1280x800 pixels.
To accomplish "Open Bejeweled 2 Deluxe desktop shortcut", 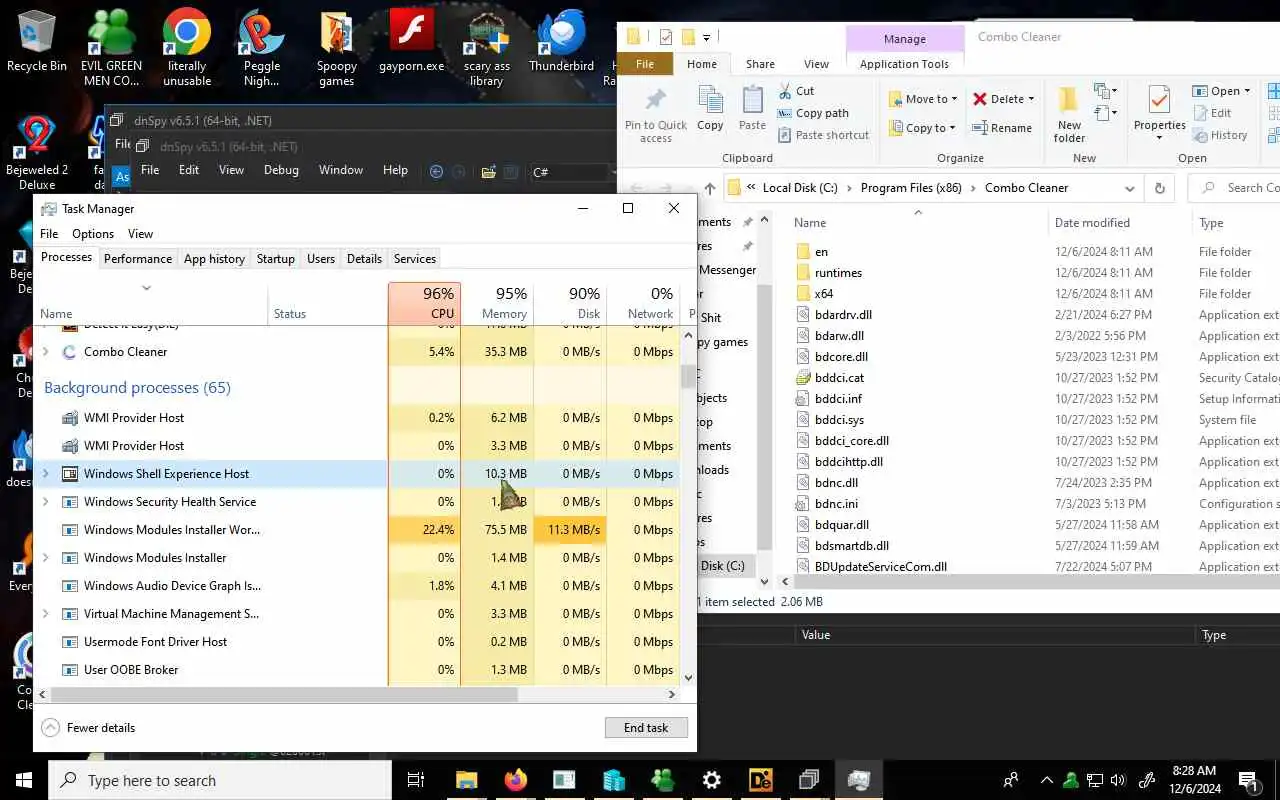I will [x=37, y=152].
